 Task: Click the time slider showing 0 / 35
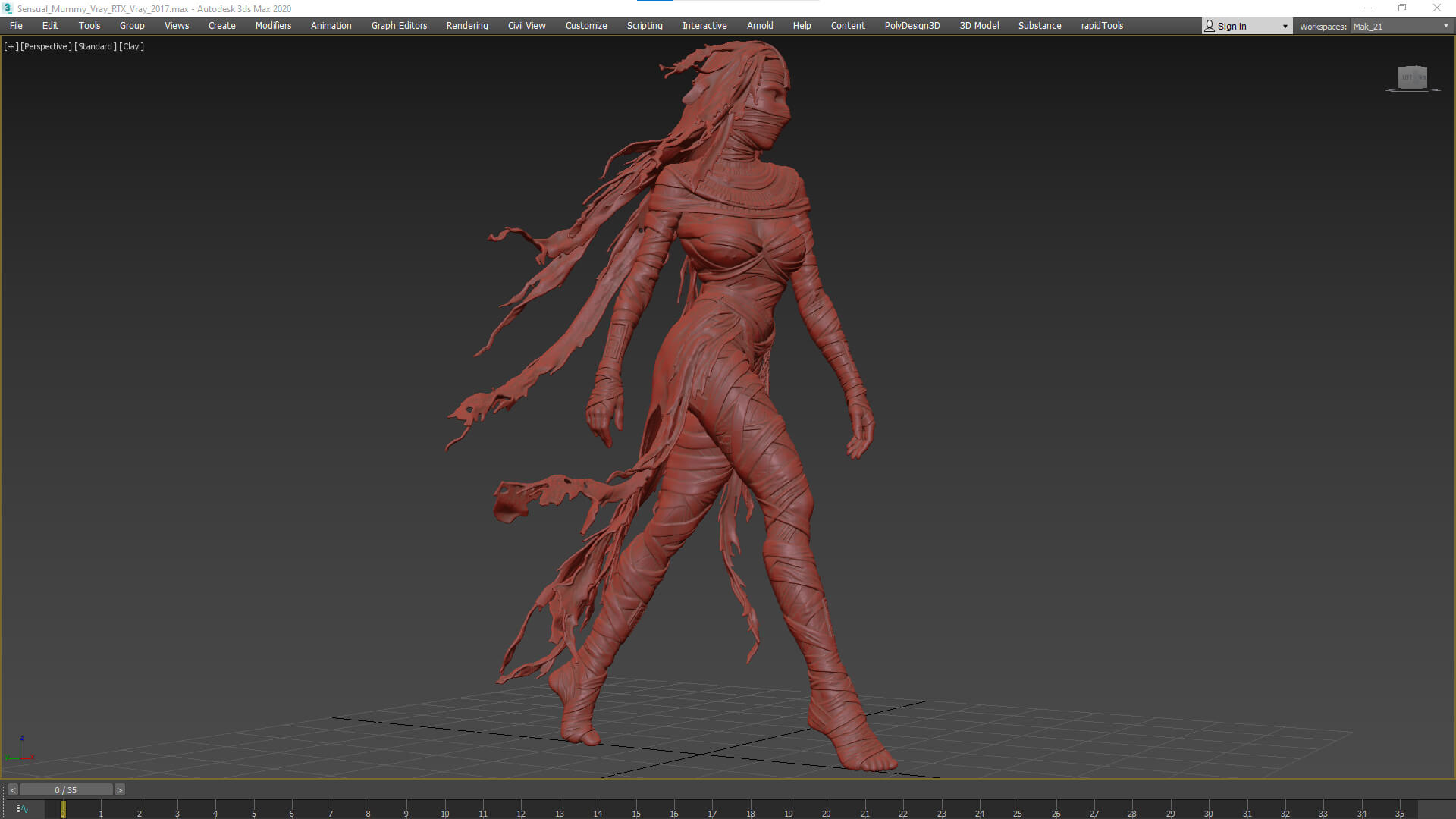[66, 790]
